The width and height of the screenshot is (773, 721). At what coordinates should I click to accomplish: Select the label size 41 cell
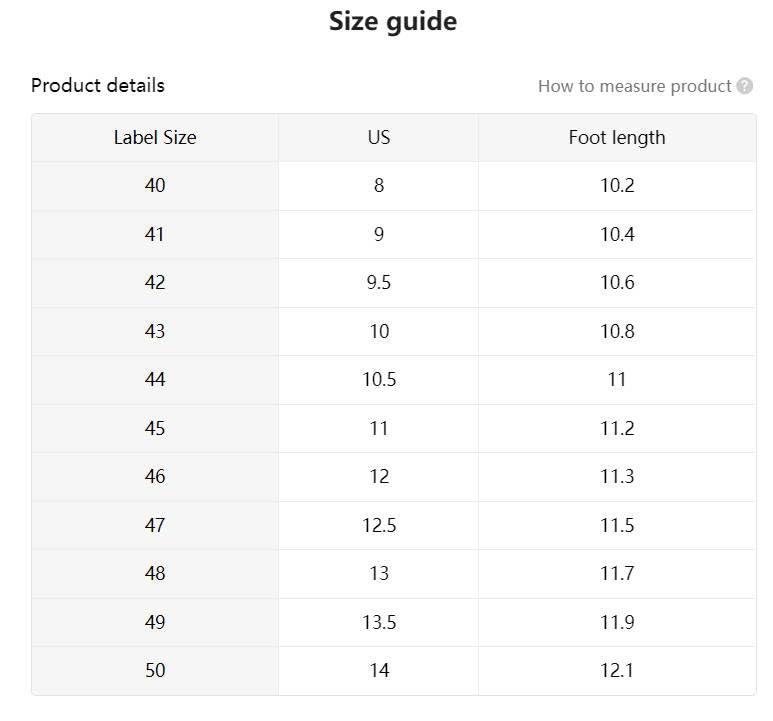[155, 235]
